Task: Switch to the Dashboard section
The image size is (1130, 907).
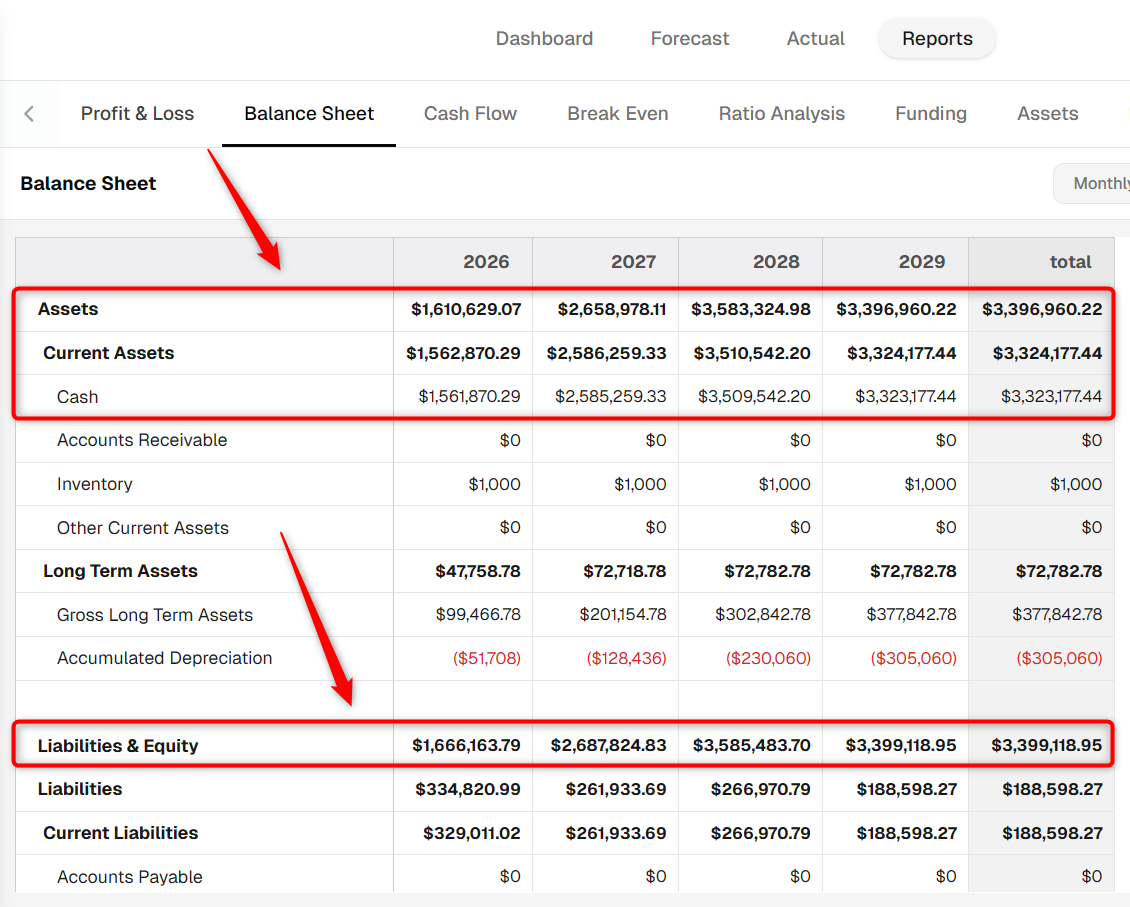Action: [x=544, y=38]
